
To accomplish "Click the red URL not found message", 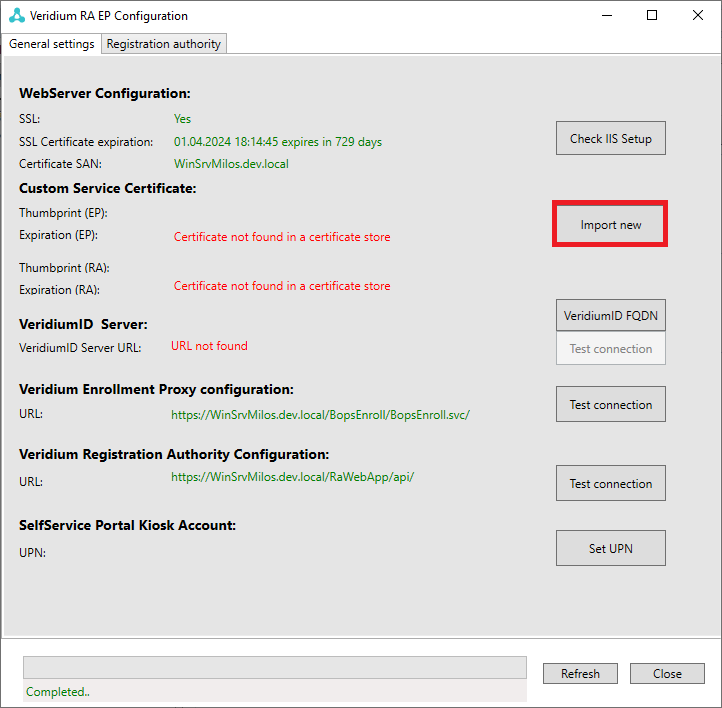I will pos(209,346).
